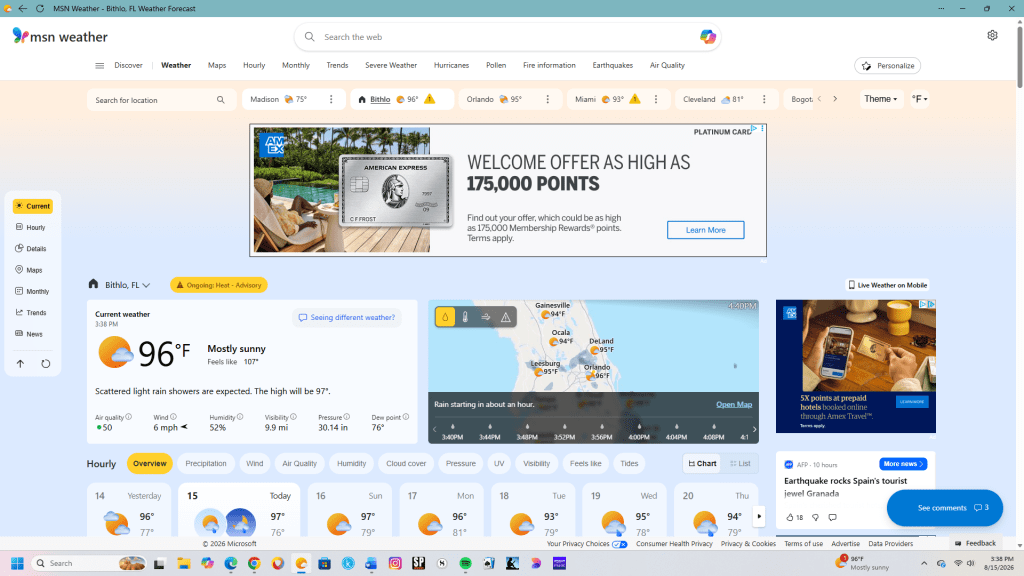
Task: Click the Air quality info icon
Action: tap(129, 417)
